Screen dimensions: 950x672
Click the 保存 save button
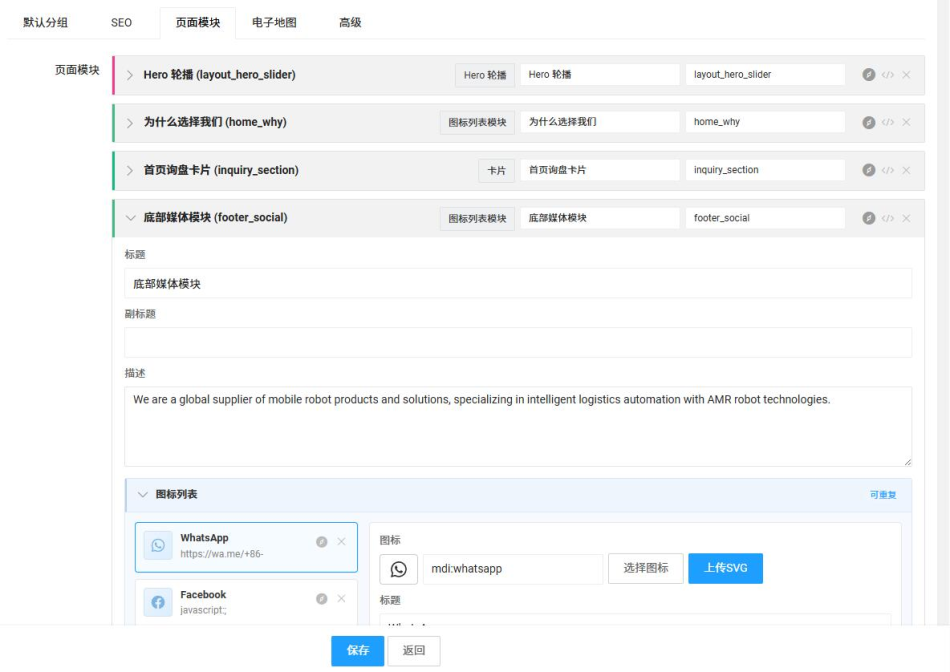(357, 651)
